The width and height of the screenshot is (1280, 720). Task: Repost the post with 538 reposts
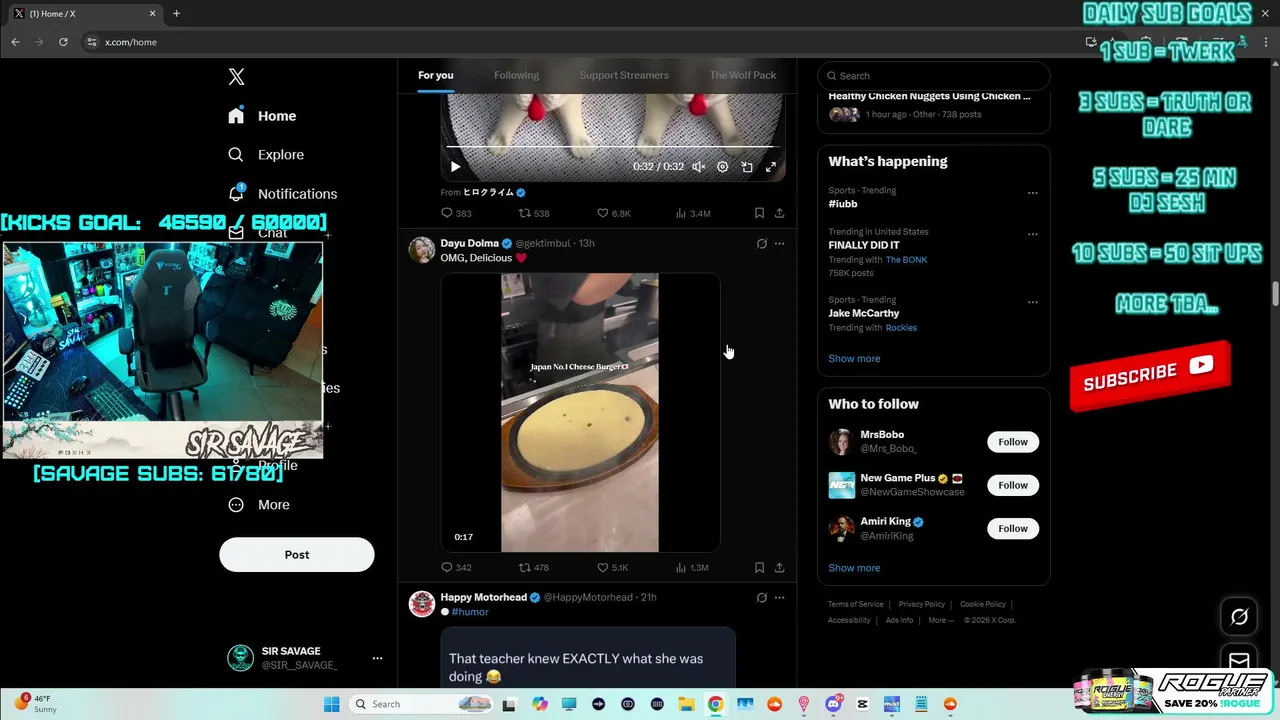(534, 213)
